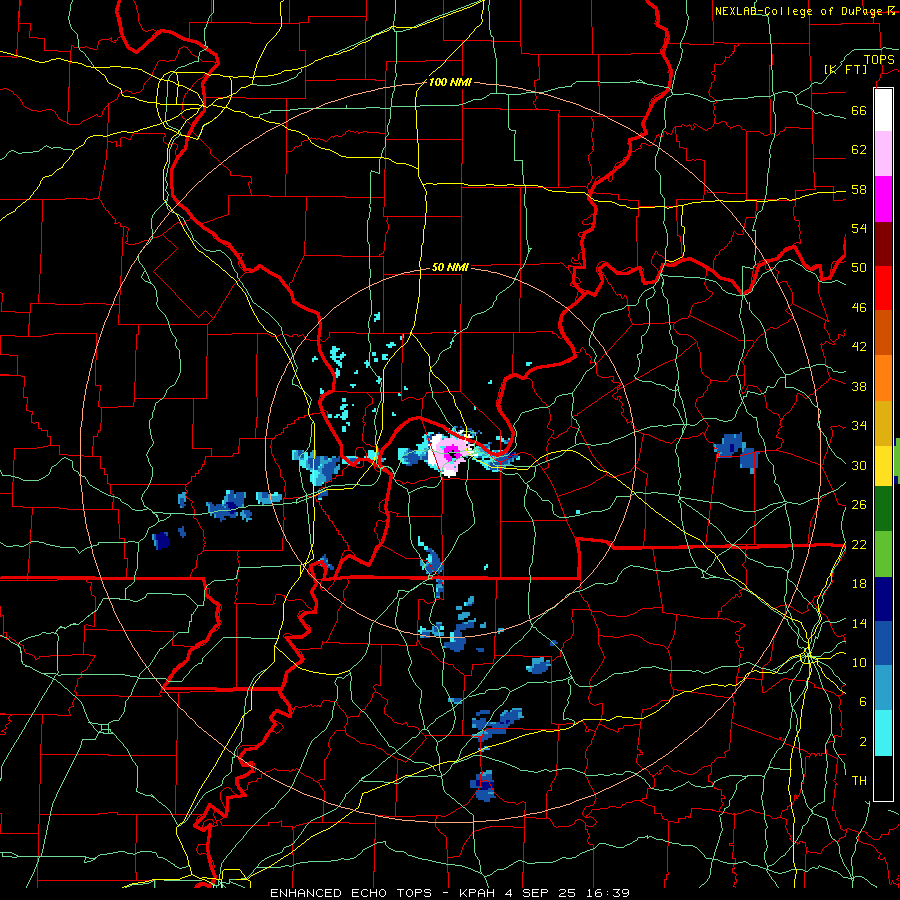
Task: Click the bright orange legend swatch
Action: tap(883, 378)
